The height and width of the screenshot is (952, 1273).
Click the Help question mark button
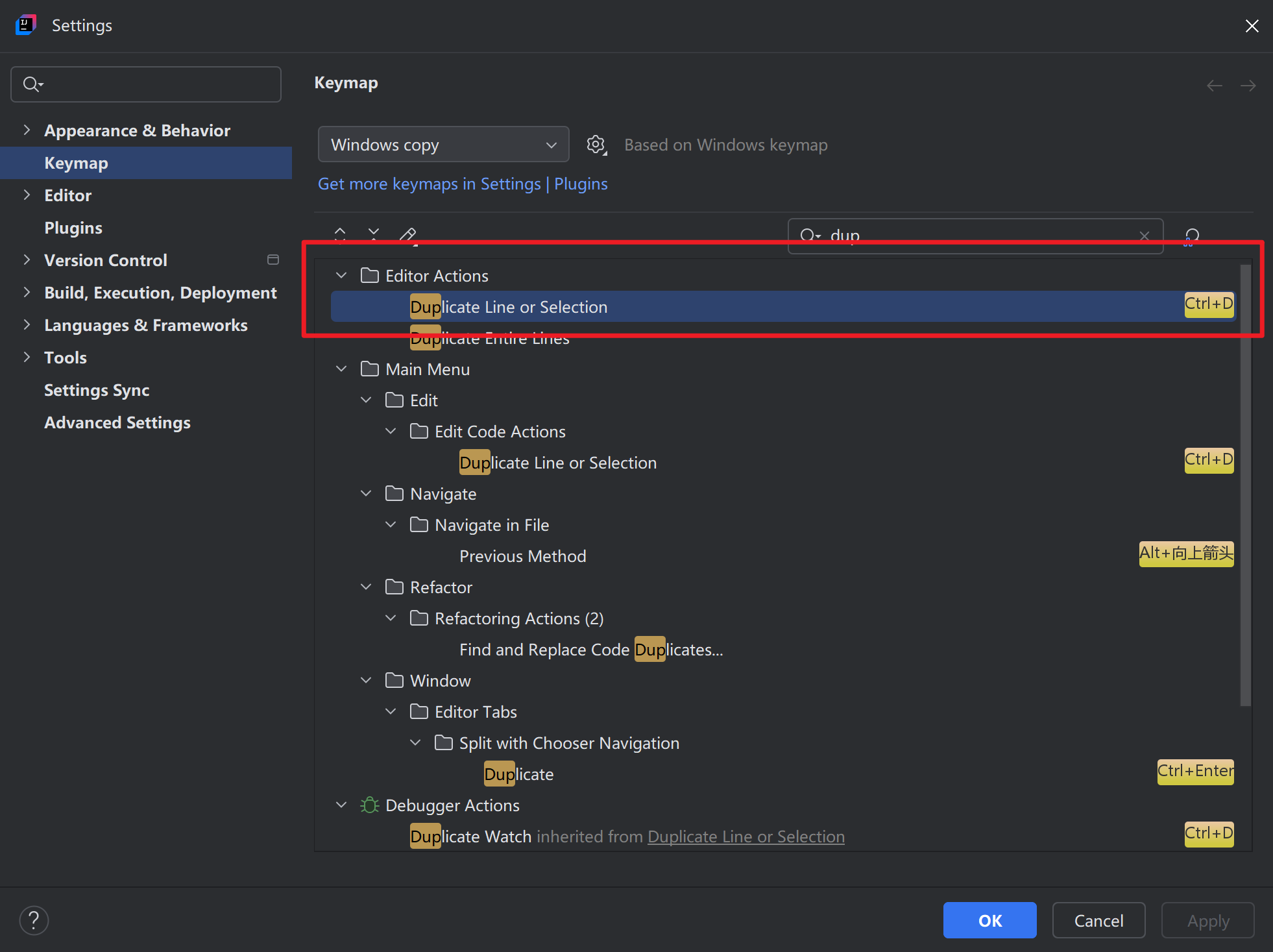34,920
